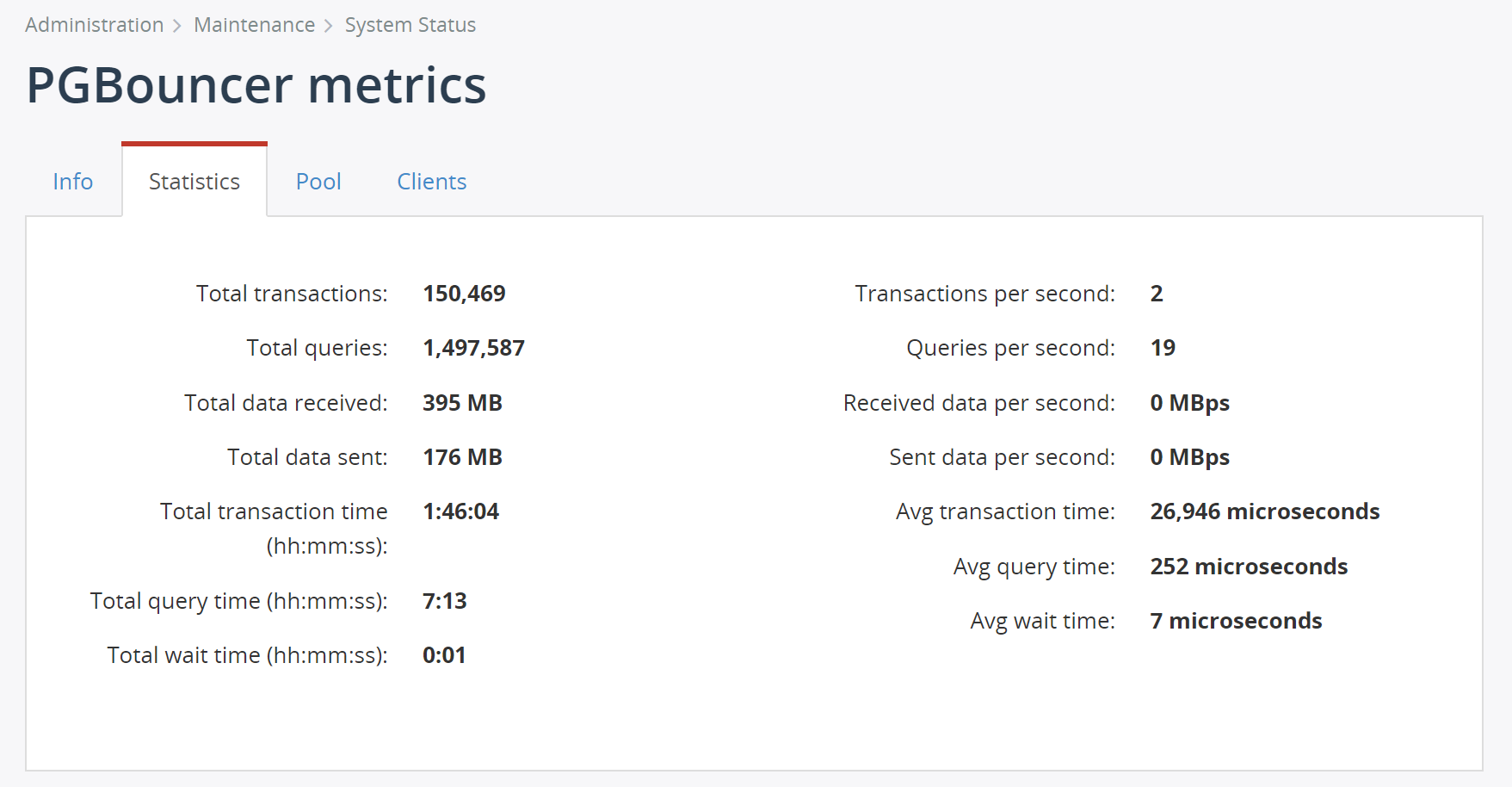
Task: Click the Received data per second label
Action: coord(979,403)
